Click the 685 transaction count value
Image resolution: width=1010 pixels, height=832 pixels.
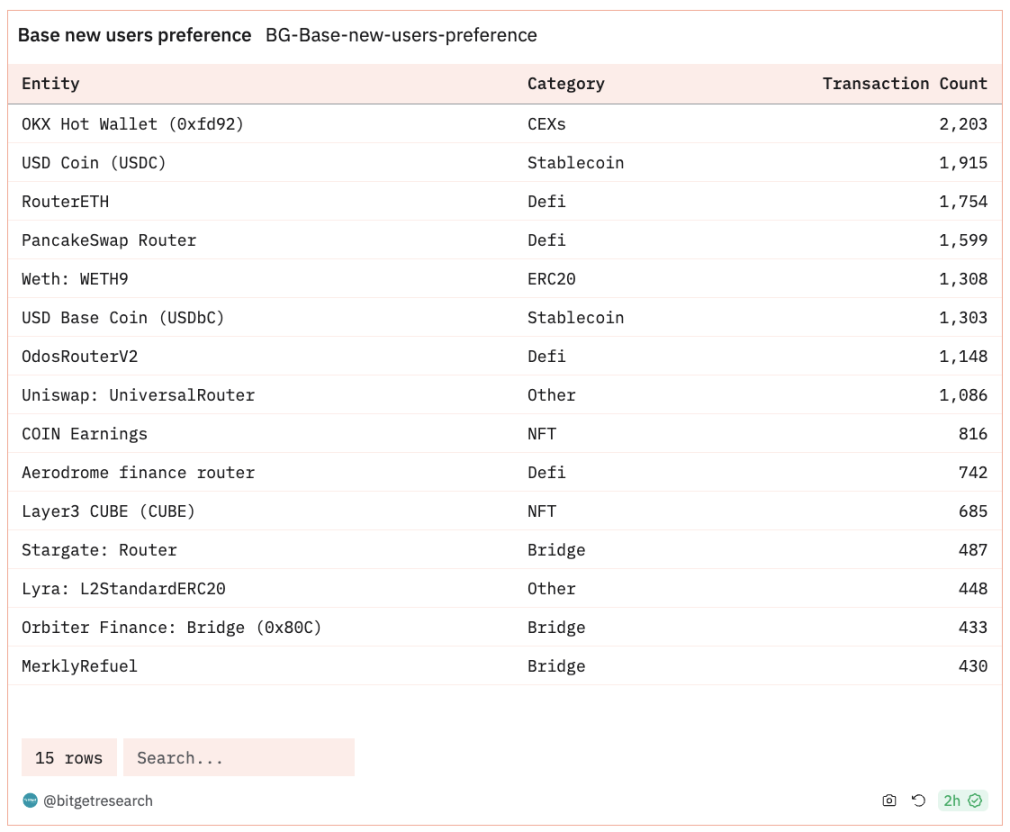tap(973, 511)
